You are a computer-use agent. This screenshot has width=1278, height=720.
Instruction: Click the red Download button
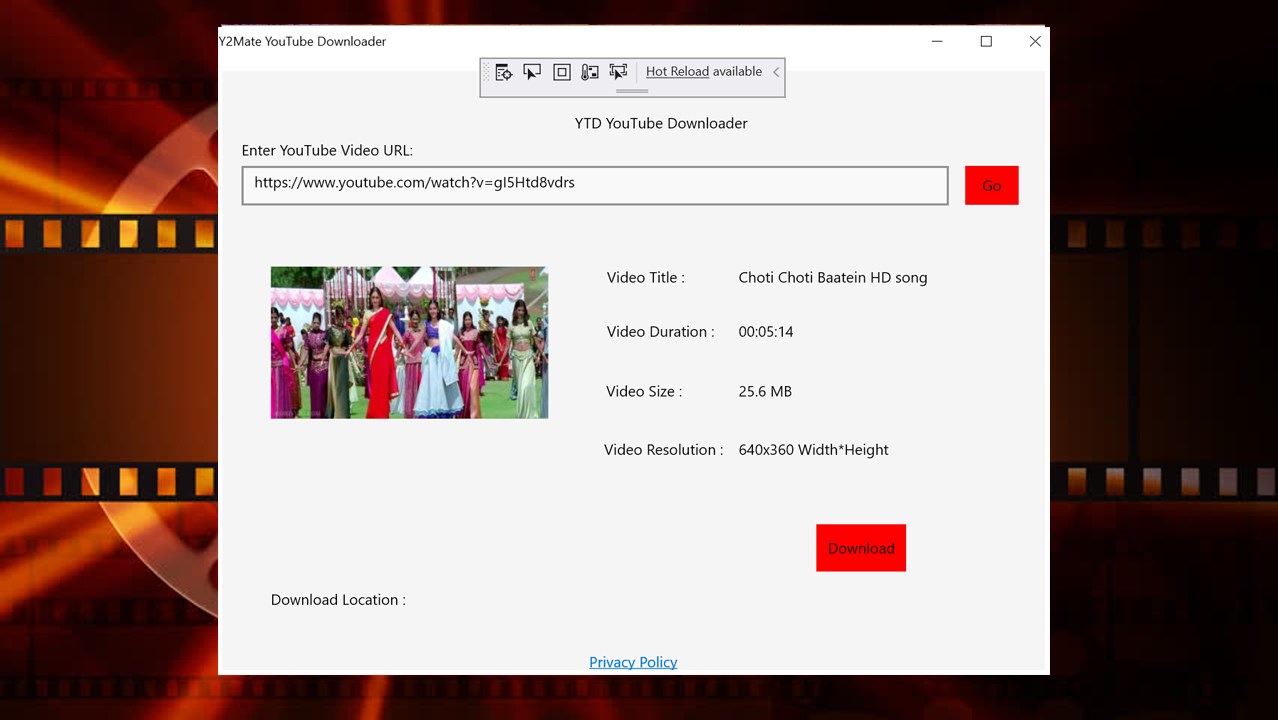[x=861, y=548]
